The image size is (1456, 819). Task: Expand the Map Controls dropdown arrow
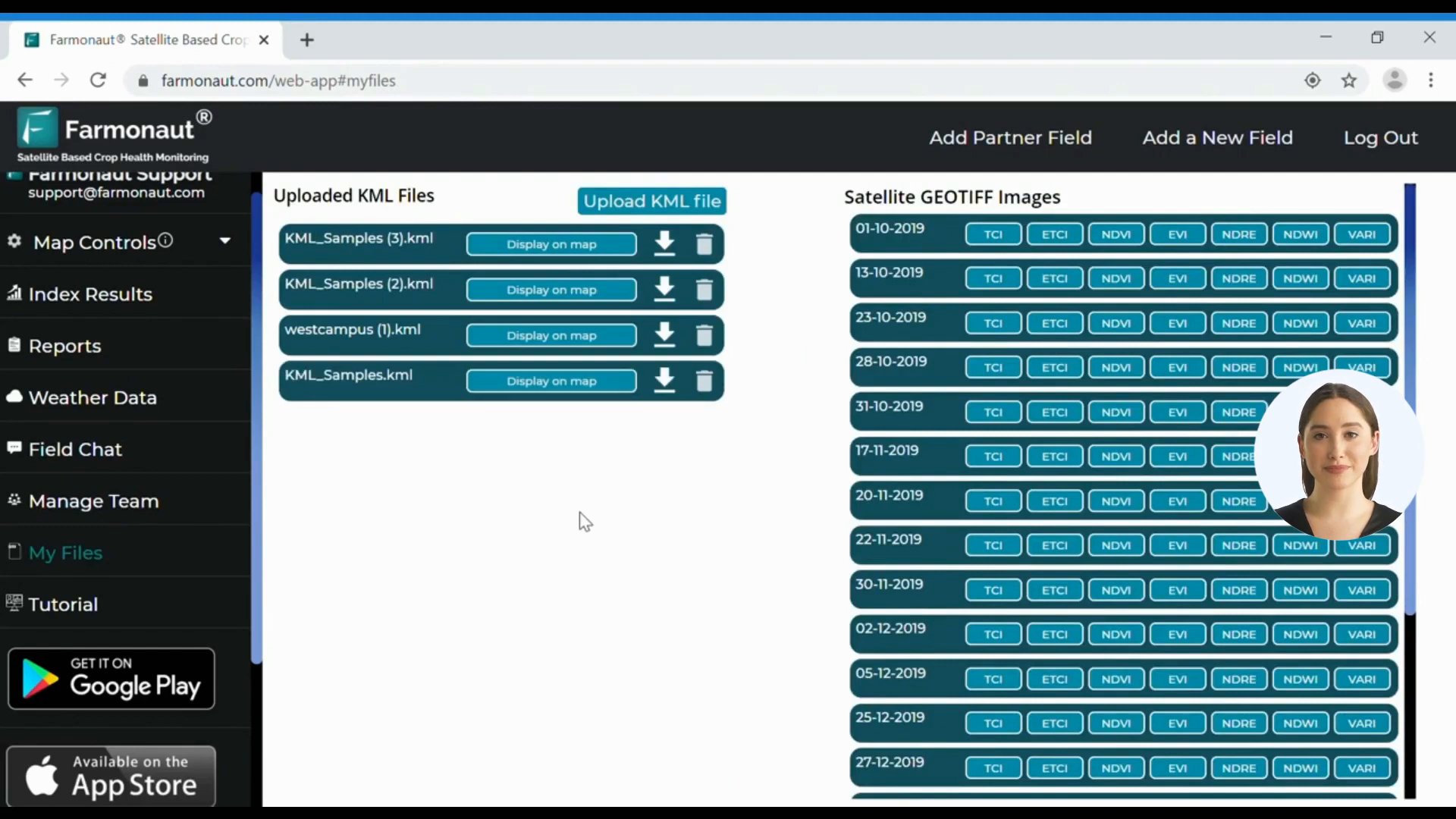225,241
